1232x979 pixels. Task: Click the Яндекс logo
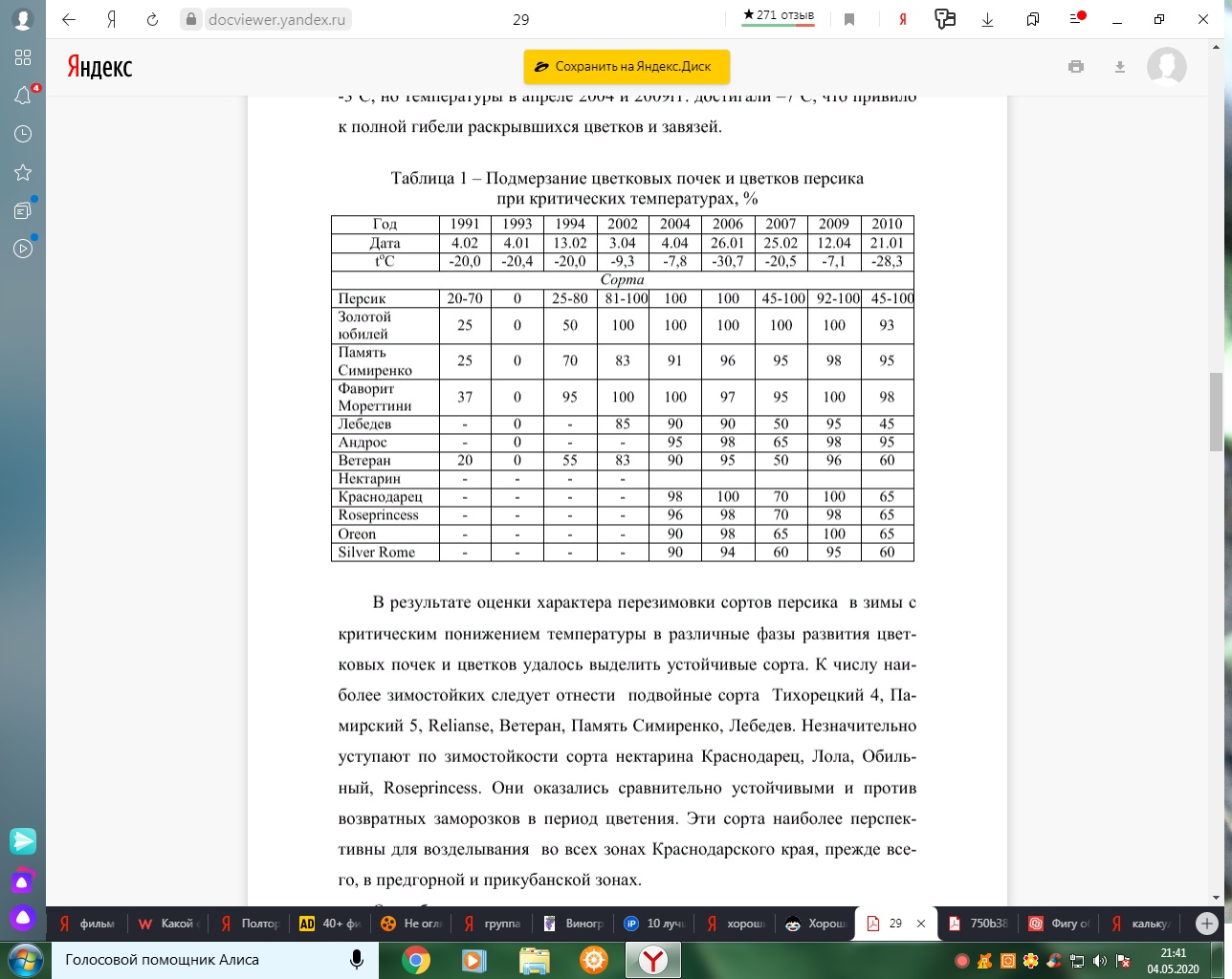point(99,67)
